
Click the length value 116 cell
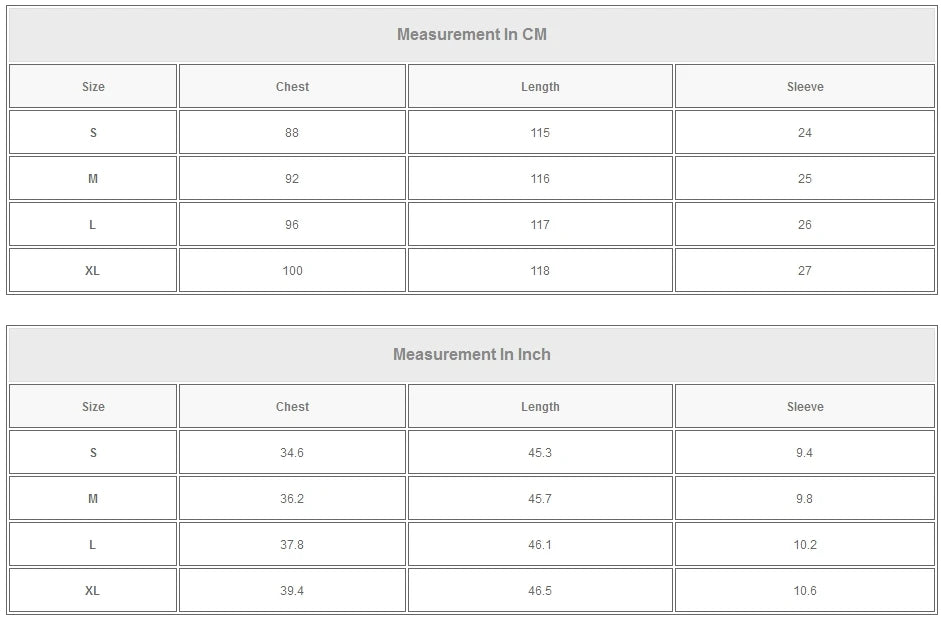[540, 179]
